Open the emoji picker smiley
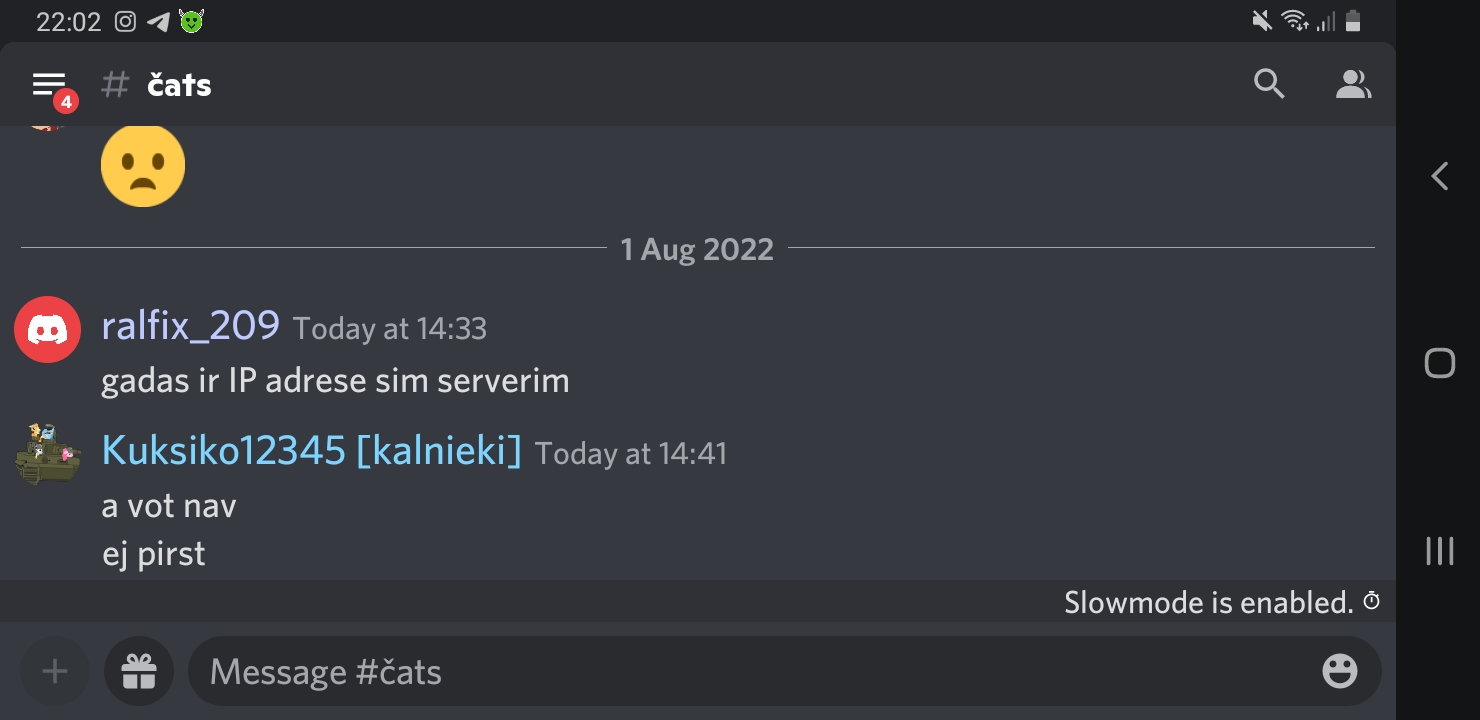The width and height of the screenshot is (1480, 720). pos(1339,671)
